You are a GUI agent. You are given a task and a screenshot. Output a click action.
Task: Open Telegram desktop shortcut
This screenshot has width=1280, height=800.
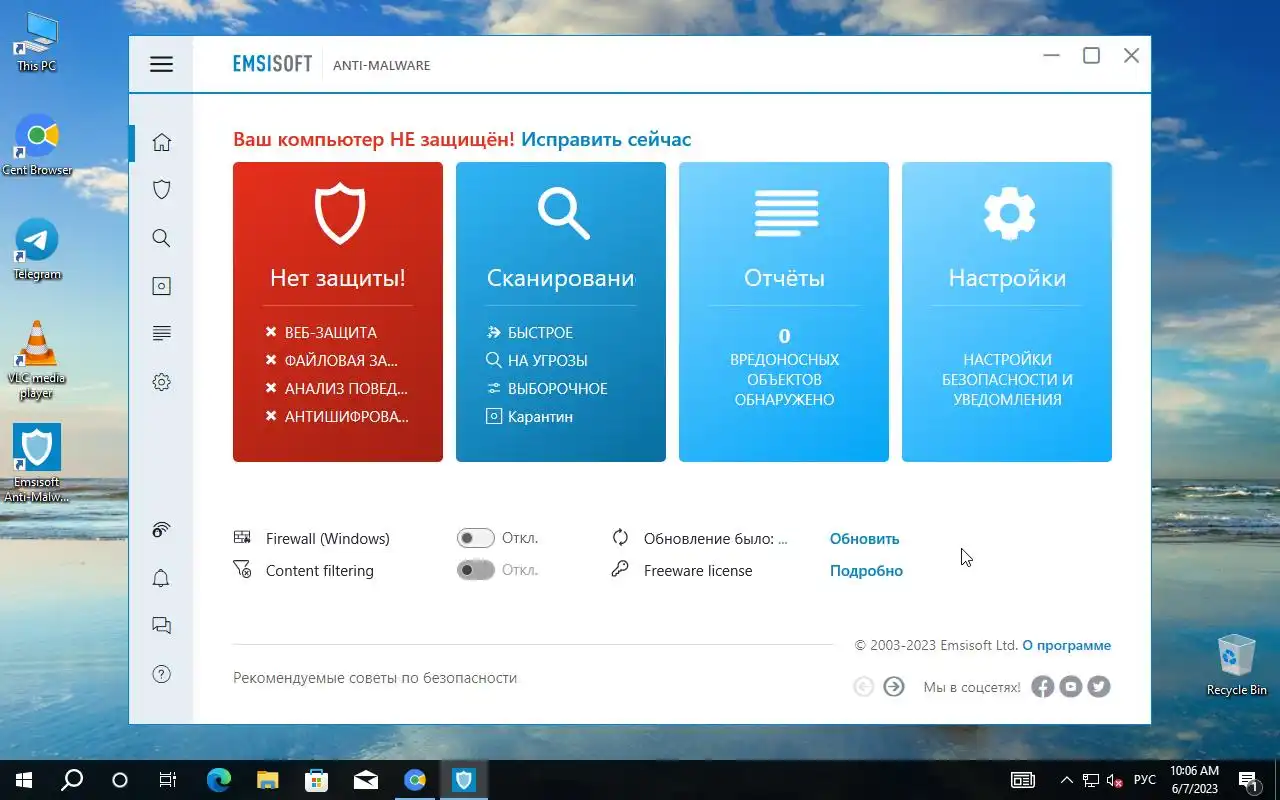point(37,250)
